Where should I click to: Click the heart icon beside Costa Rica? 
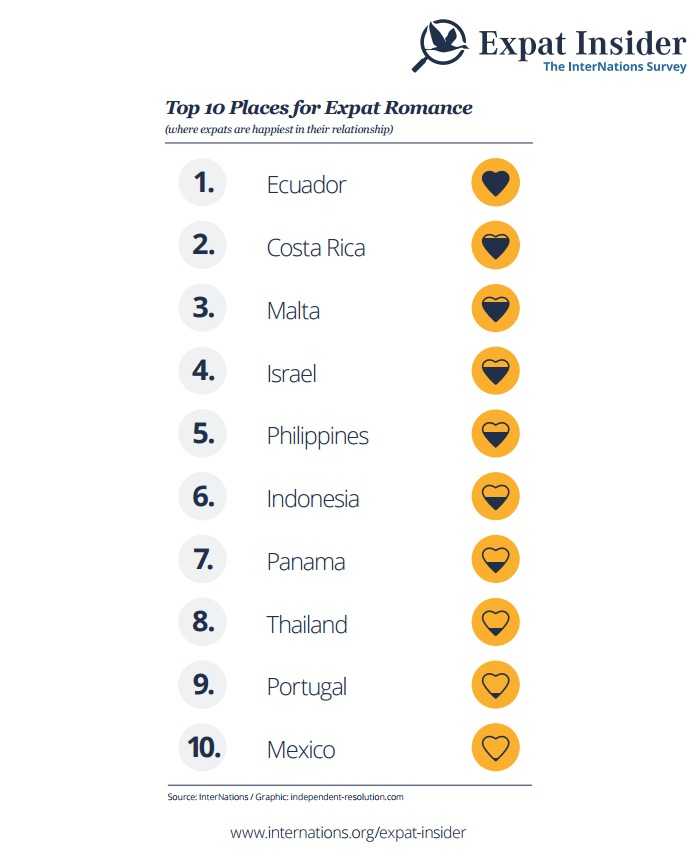click(495, 246)
